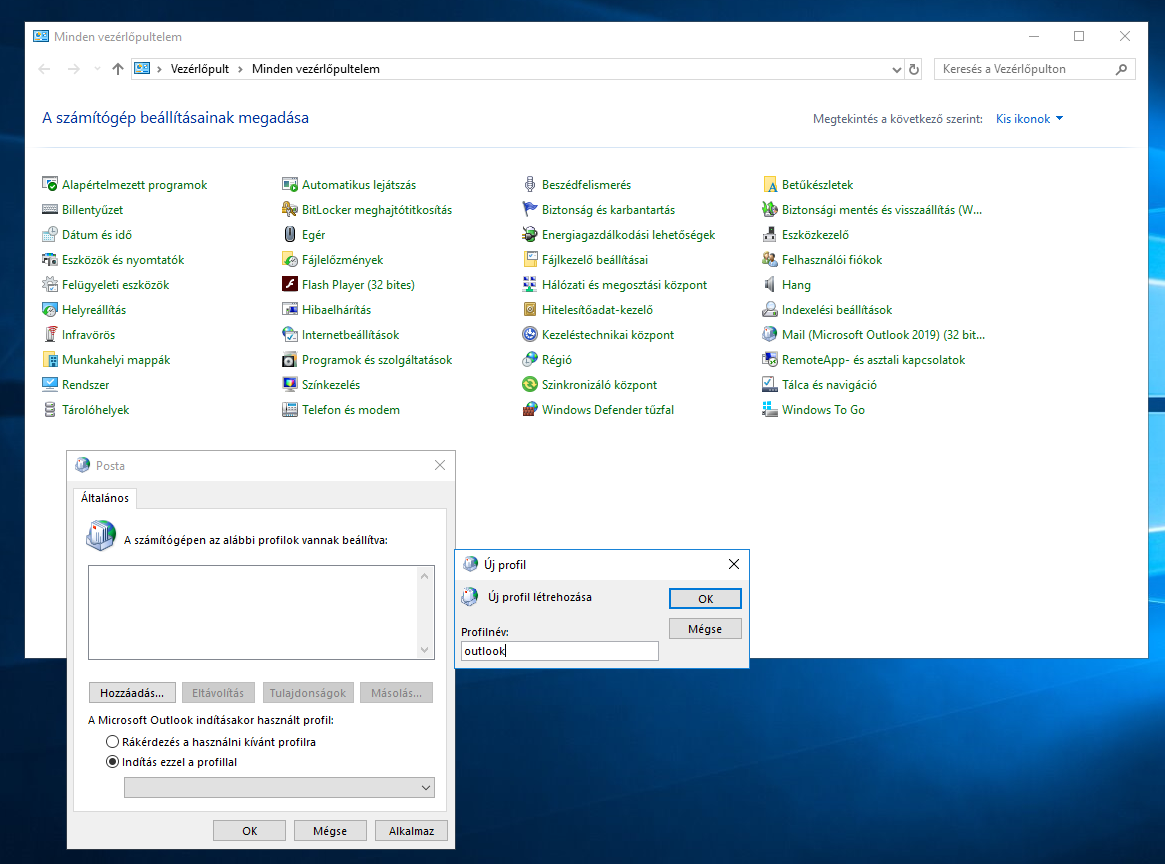Click the Hozzáadás... button in Posta

pyautogui.click(x=132, y=693)
